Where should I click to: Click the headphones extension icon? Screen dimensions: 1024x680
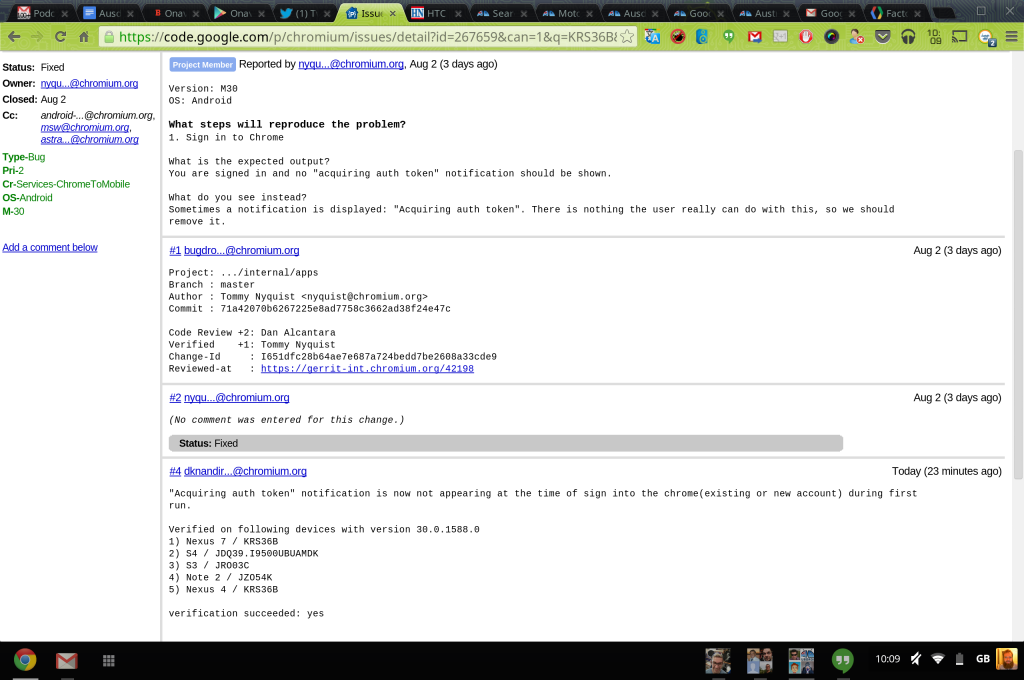coord(908,37)
